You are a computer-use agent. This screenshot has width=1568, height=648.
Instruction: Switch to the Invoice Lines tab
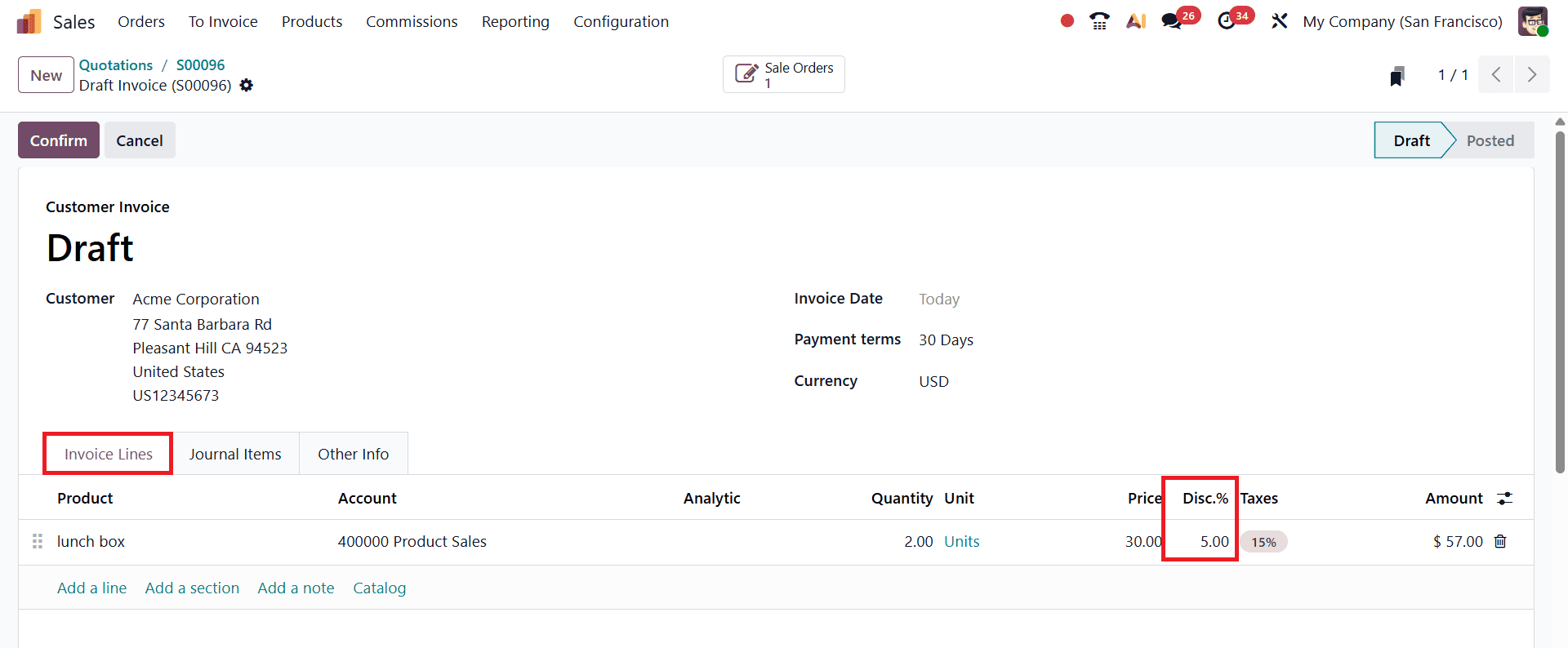(109, 454)
